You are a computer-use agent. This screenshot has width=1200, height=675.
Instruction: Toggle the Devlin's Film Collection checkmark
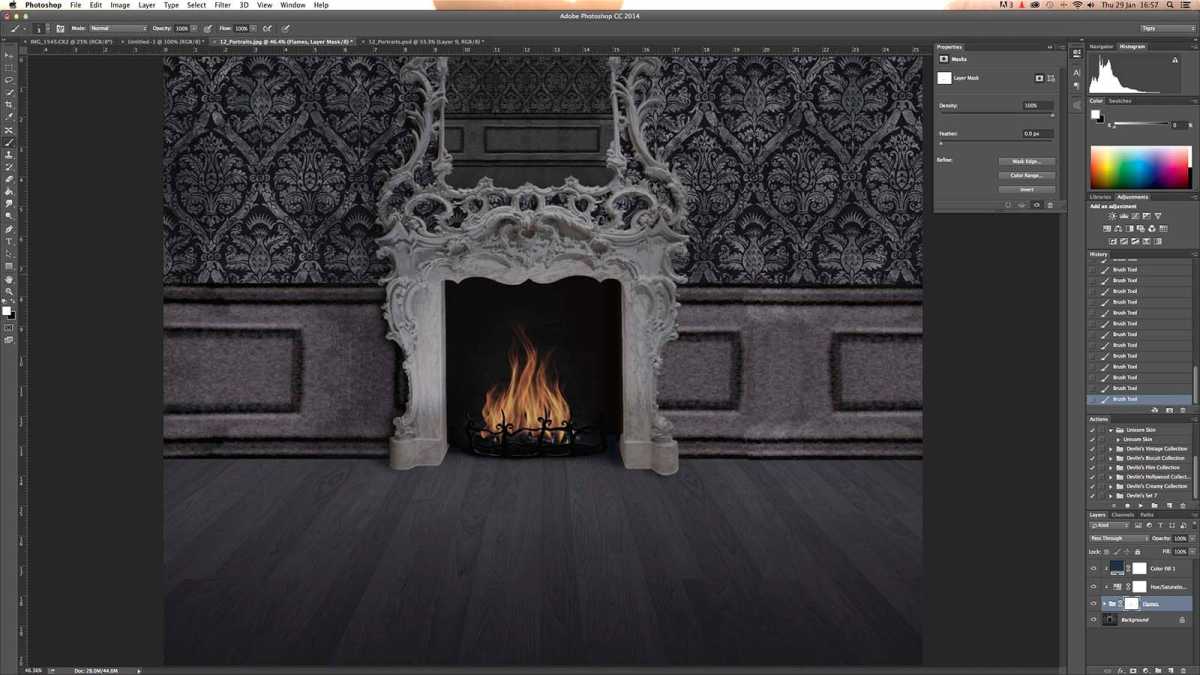pos(1092,467)
